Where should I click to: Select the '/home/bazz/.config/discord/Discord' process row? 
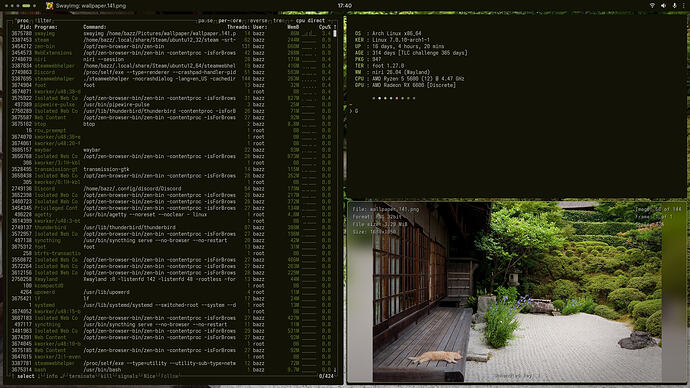pos(171,189)
